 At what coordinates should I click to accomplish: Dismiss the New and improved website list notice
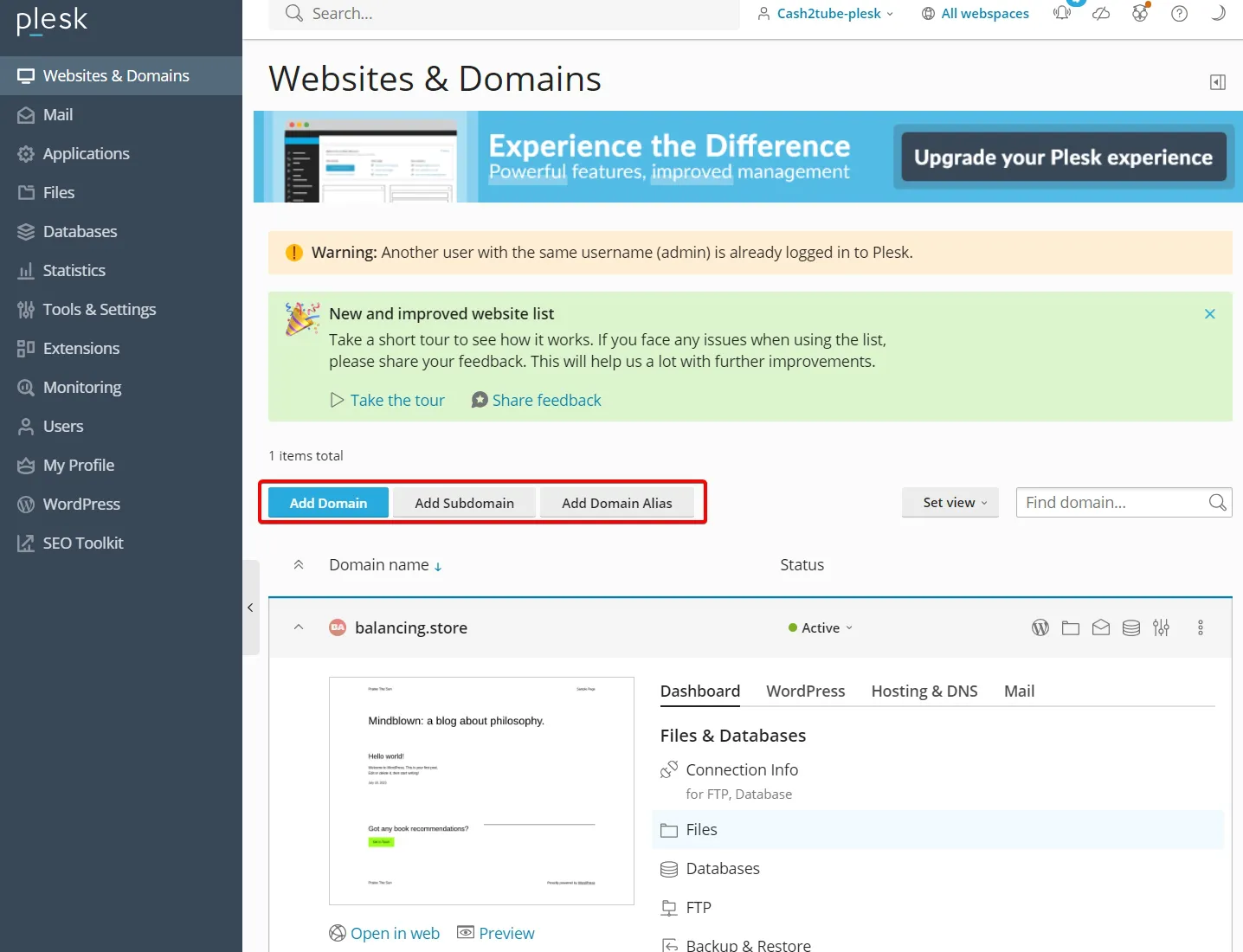1210,314
